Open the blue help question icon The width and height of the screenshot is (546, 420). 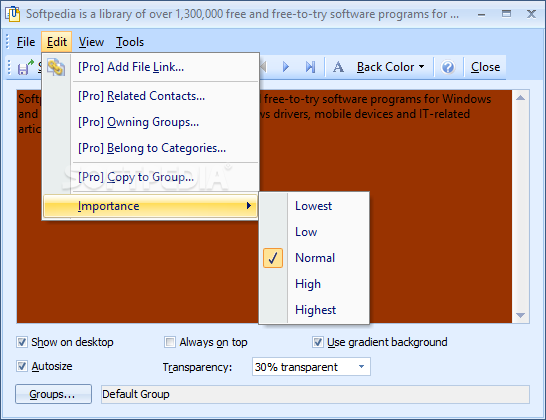[x=448, y=67]
